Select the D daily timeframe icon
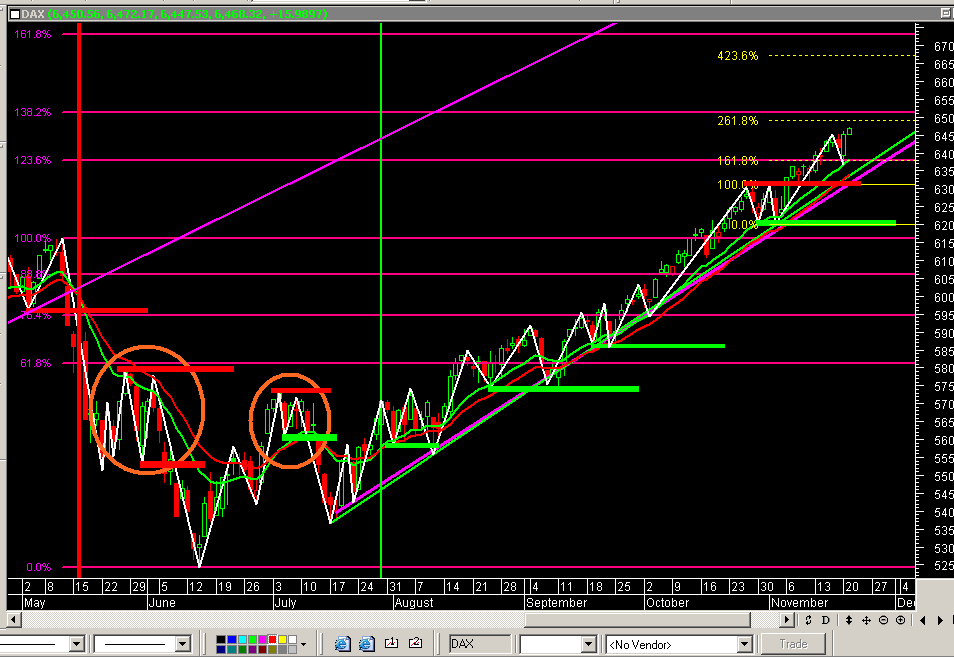The width and height of the screenshot is (954, 658). [x=826, y=620]
